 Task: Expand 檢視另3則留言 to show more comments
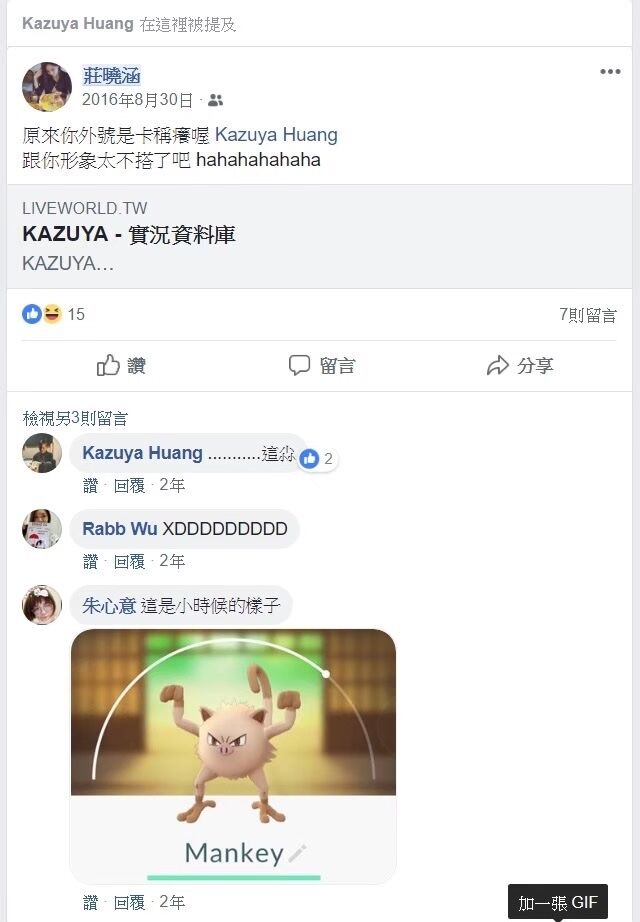[x=75, y=418]
